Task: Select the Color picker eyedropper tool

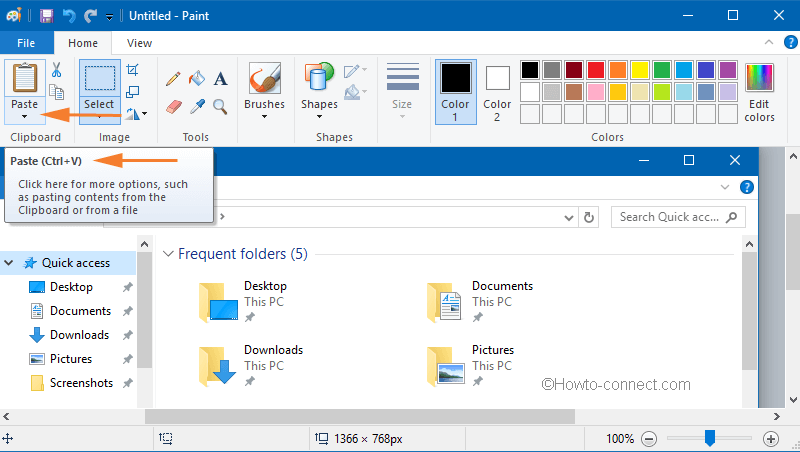Action: point(197,107)
